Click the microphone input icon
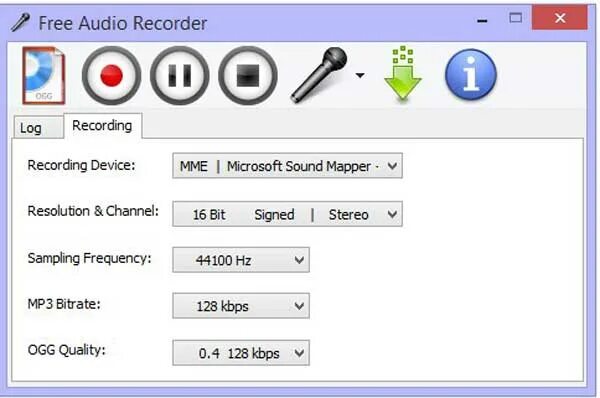The height and width of the screenshot is (398, 600). coord(319,75)
